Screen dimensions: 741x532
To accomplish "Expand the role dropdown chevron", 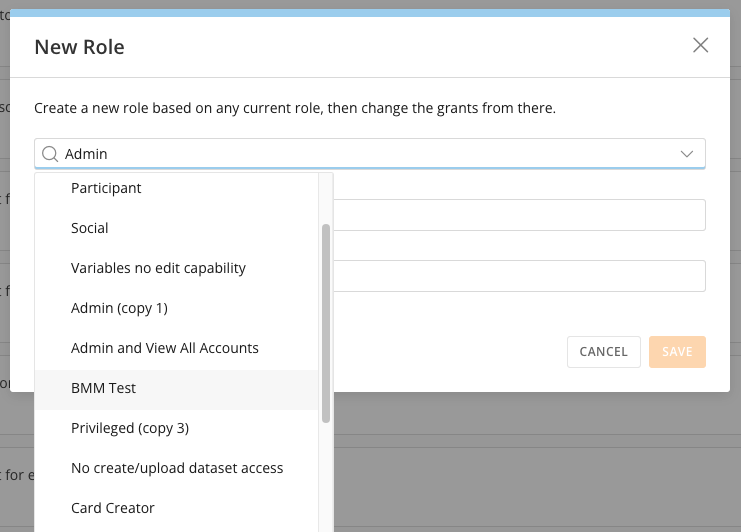I will [687, 154].
